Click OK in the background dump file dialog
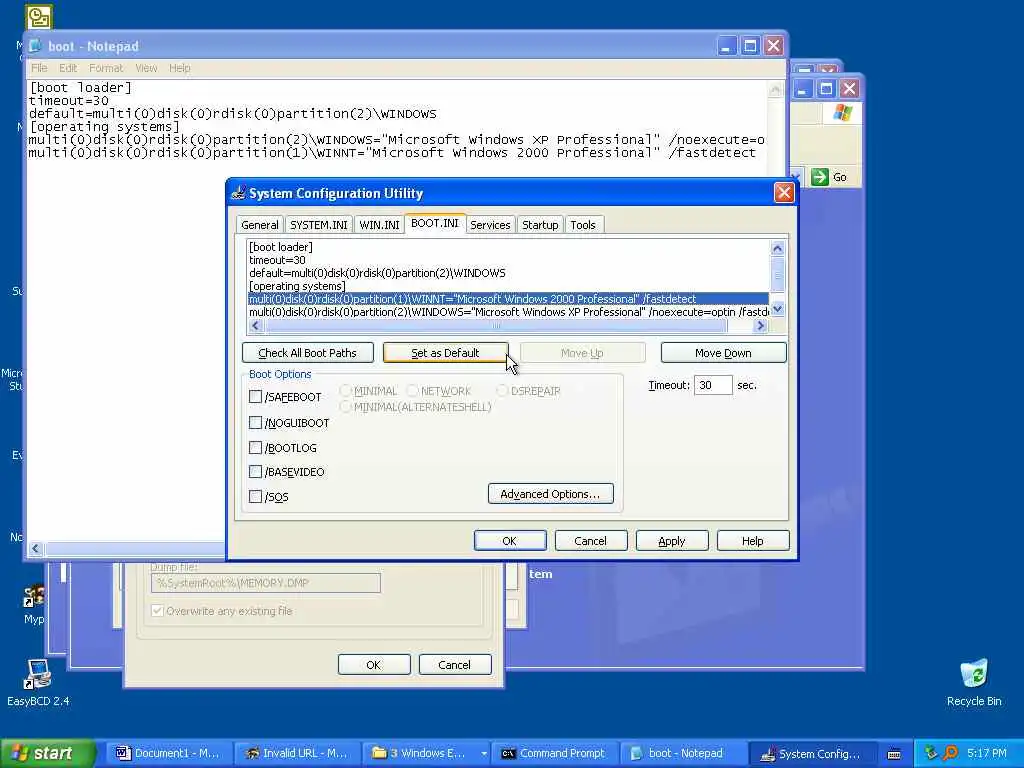 coord(374,665)
